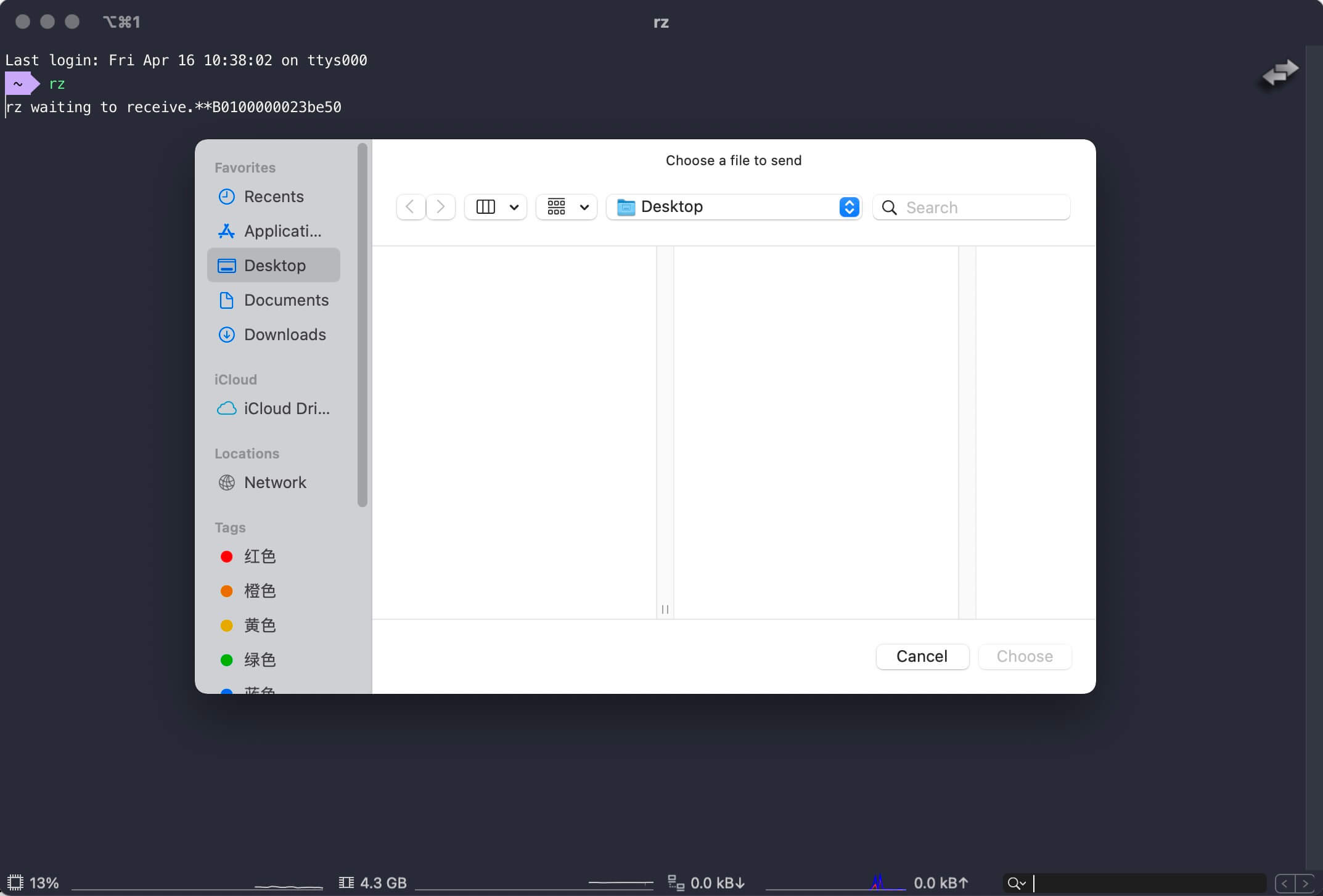Select the Network globe icon under Locations
Screen dimensions: 1323x896
tap(226, 482)
